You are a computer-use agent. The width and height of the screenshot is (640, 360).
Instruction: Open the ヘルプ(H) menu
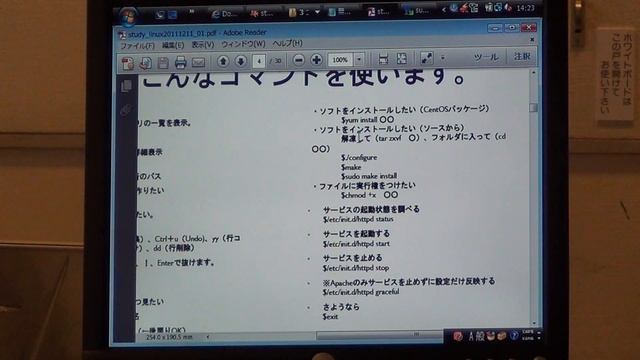click(x=287, y=43)
